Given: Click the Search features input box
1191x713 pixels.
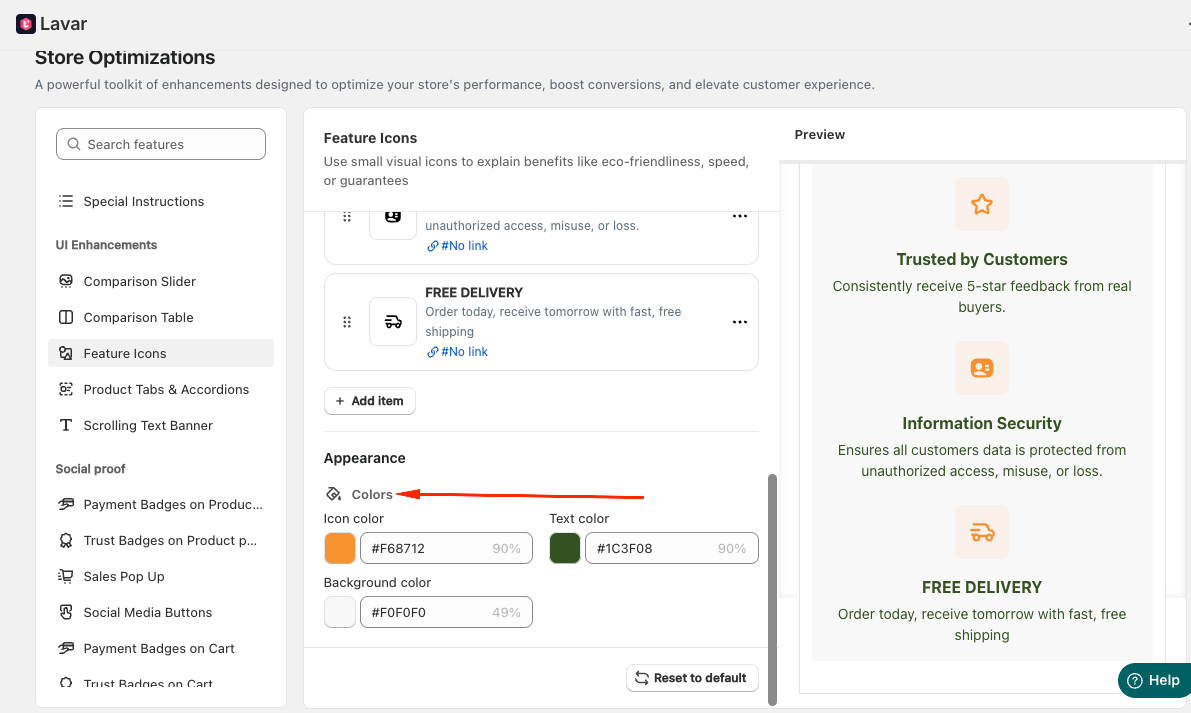Looking at the screenshot, I should tap(161, 144).
